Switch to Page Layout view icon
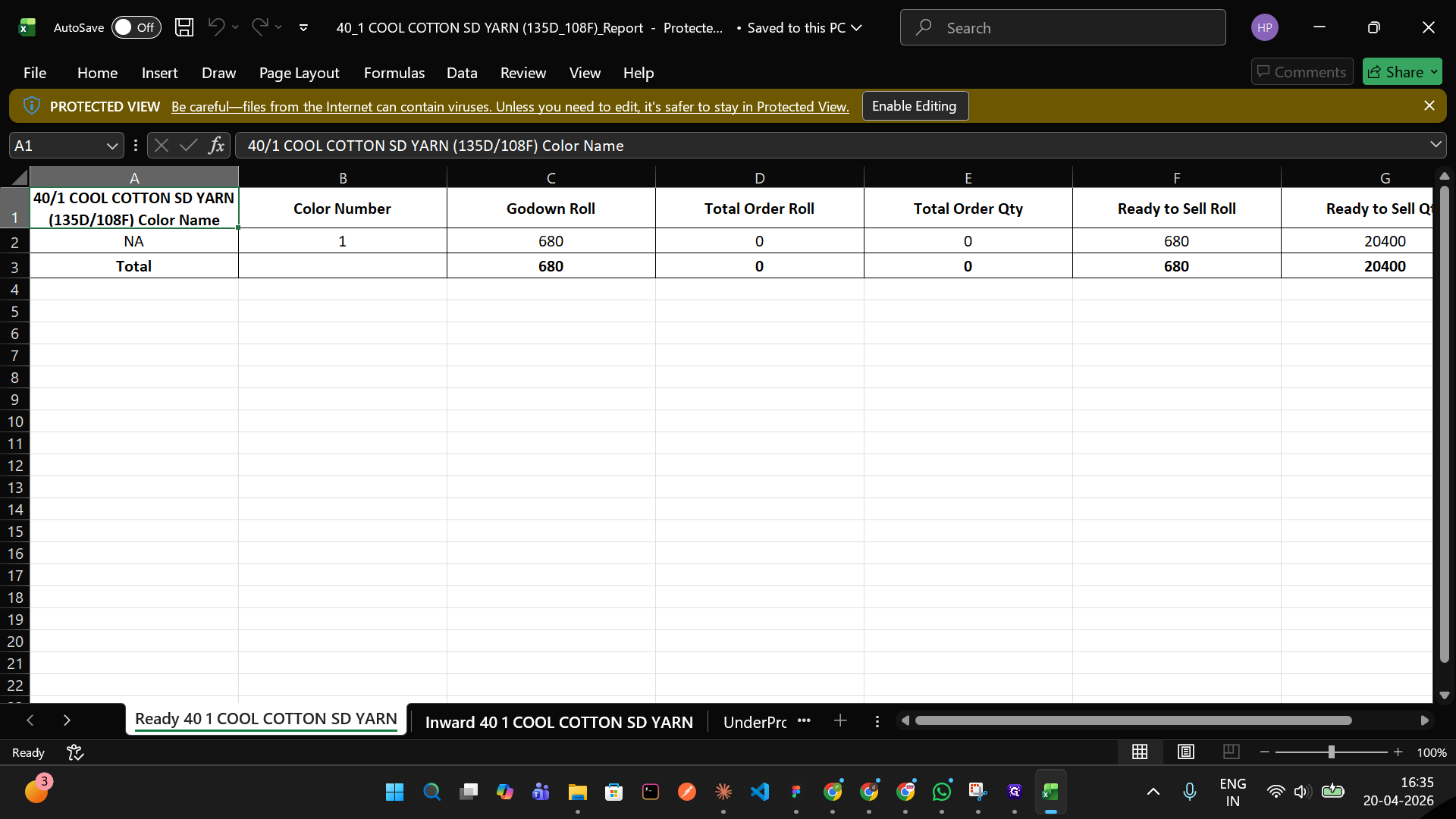 coord(1186,752)
